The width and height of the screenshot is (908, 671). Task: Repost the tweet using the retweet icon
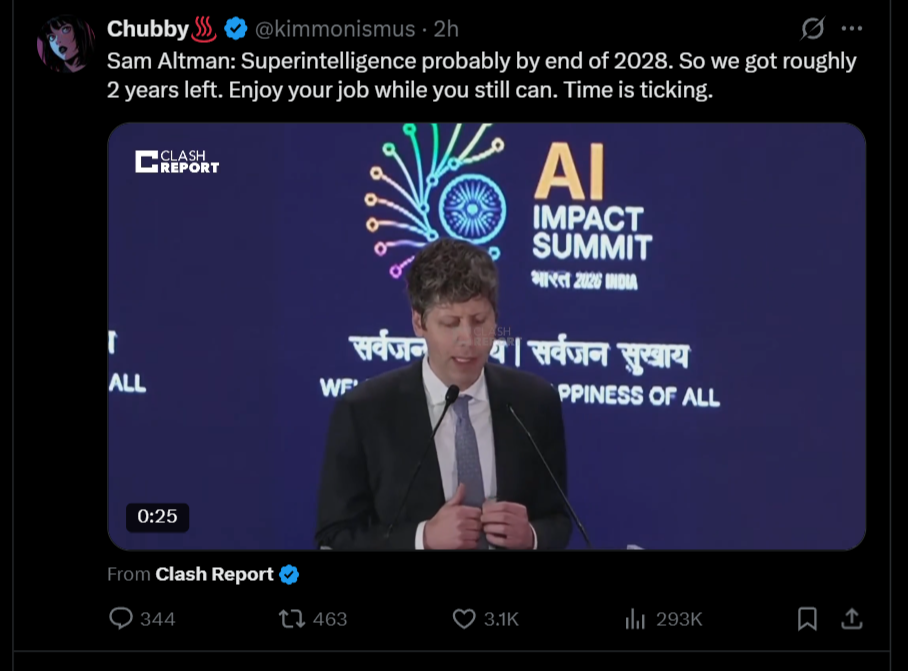(x=292, y=619)
